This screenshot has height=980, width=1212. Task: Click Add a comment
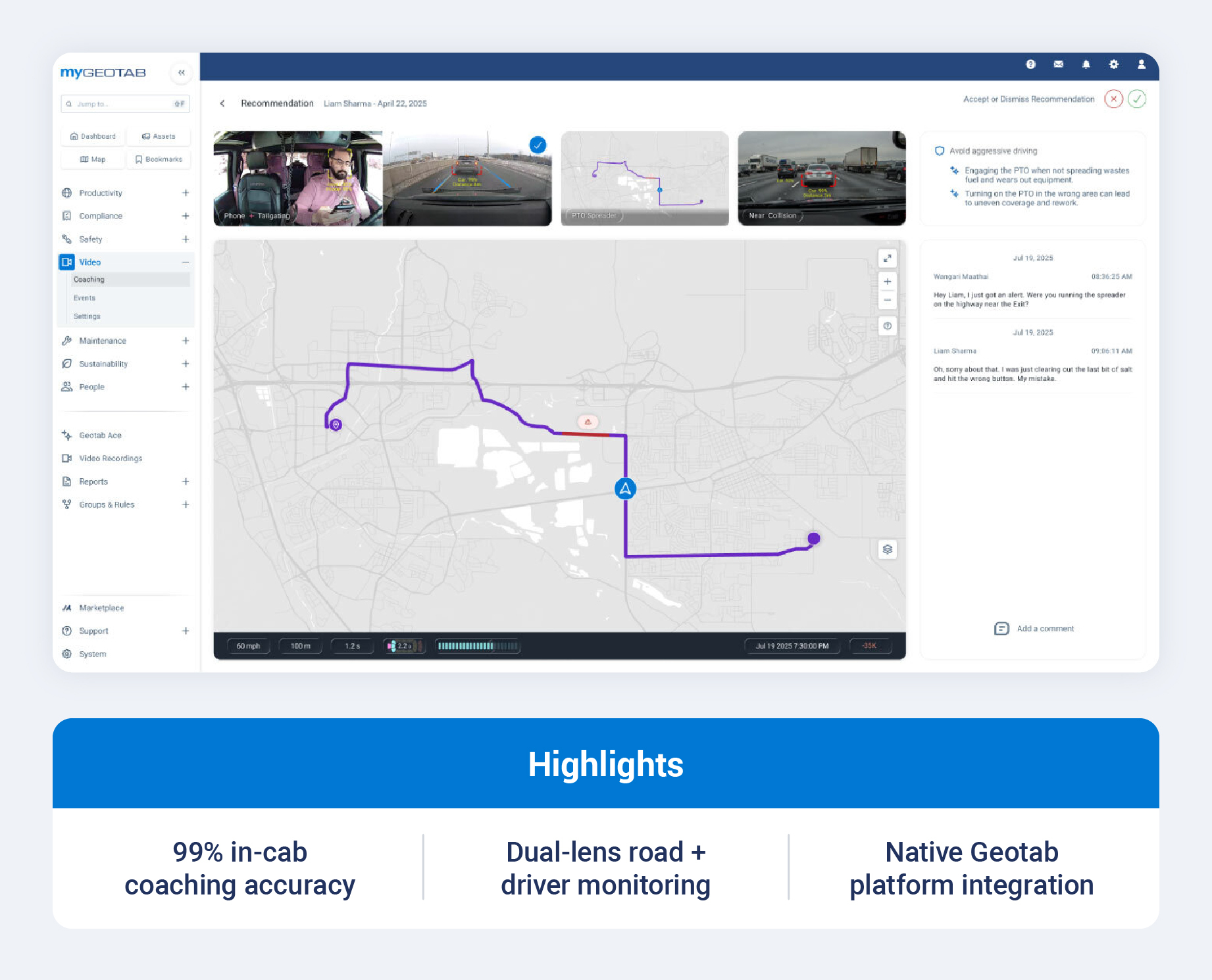[1045, 629]
